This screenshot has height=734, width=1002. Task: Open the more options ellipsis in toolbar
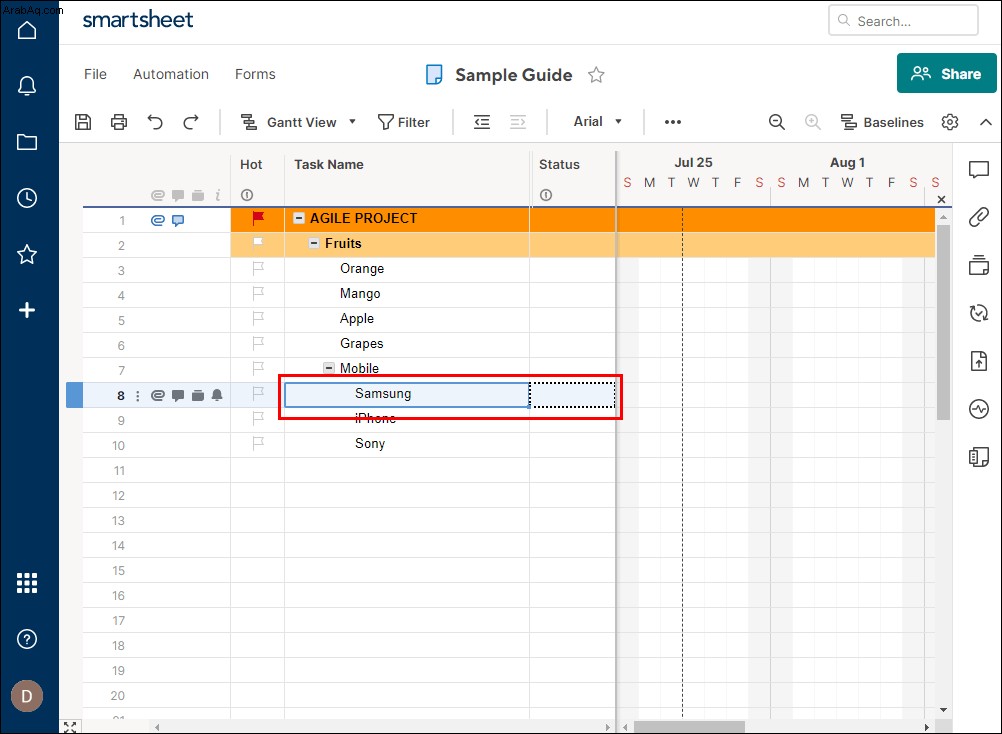pyautogui.click(x=672, y=122)
